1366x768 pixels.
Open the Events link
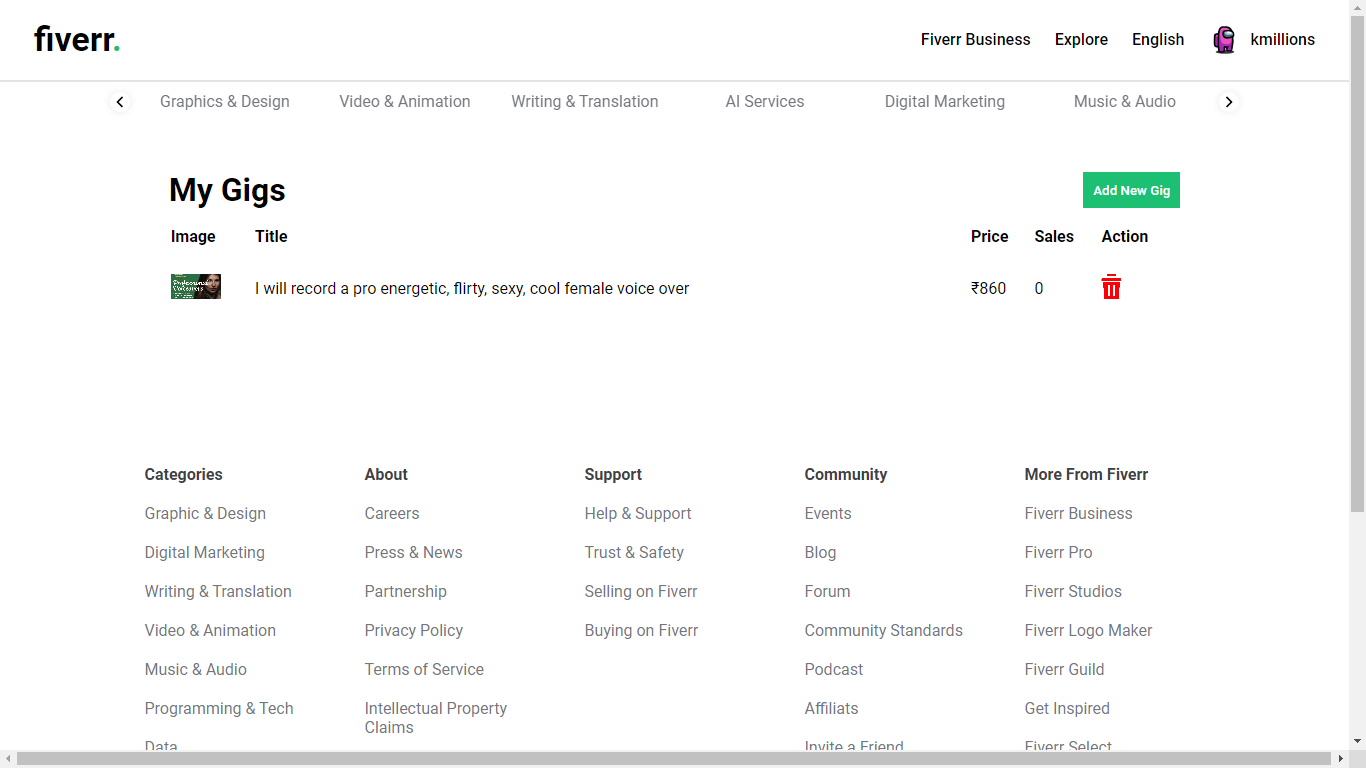[x=828, y=513]
